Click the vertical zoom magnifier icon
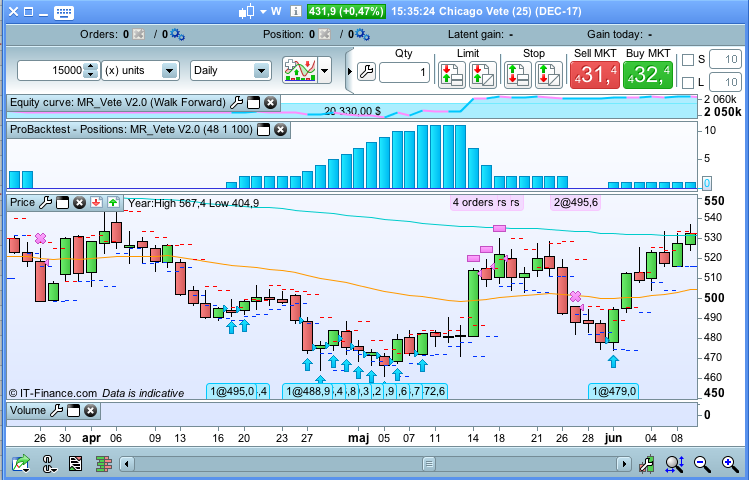 click(675, 463)
